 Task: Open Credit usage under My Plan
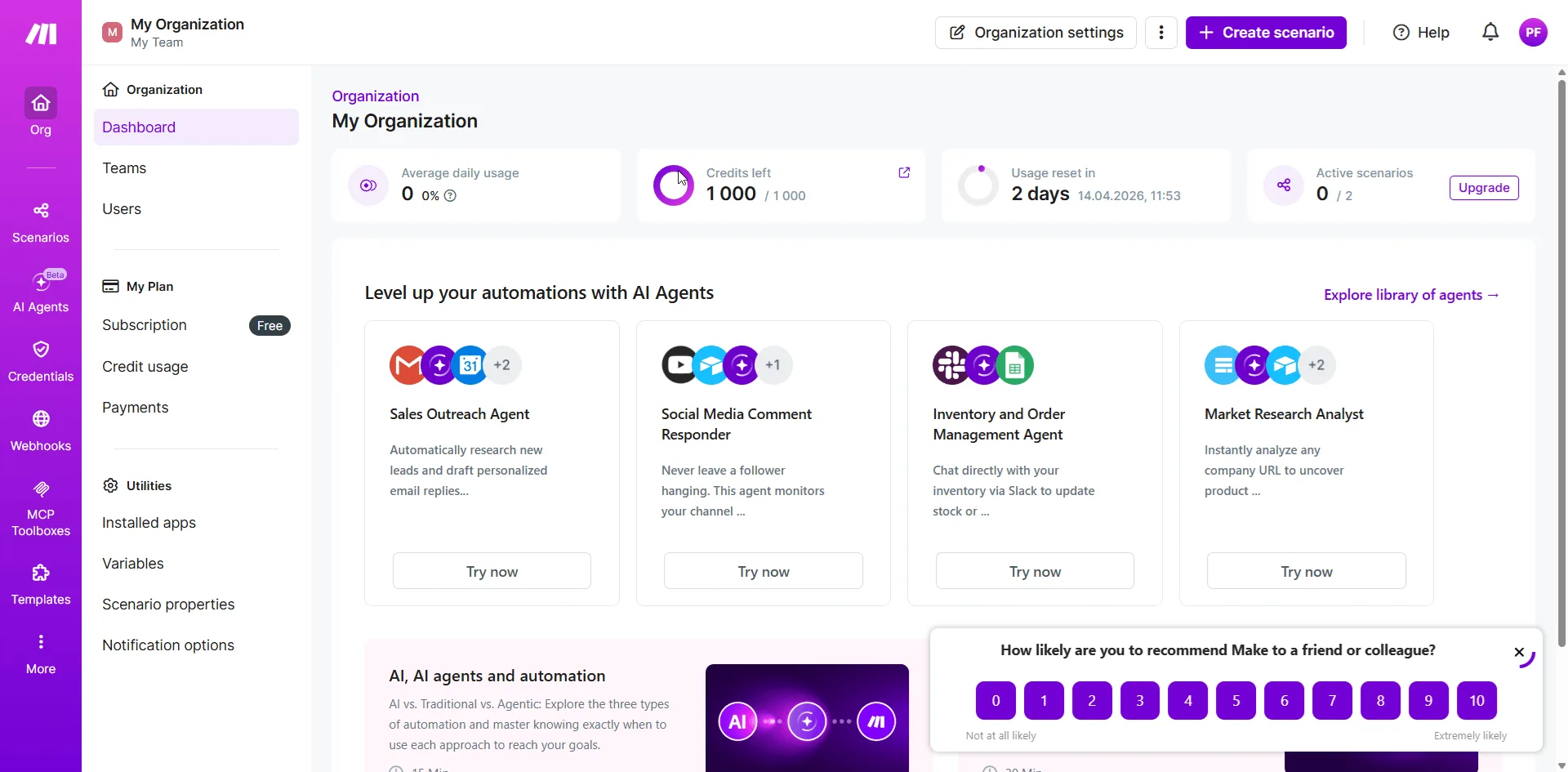(145, 367)
